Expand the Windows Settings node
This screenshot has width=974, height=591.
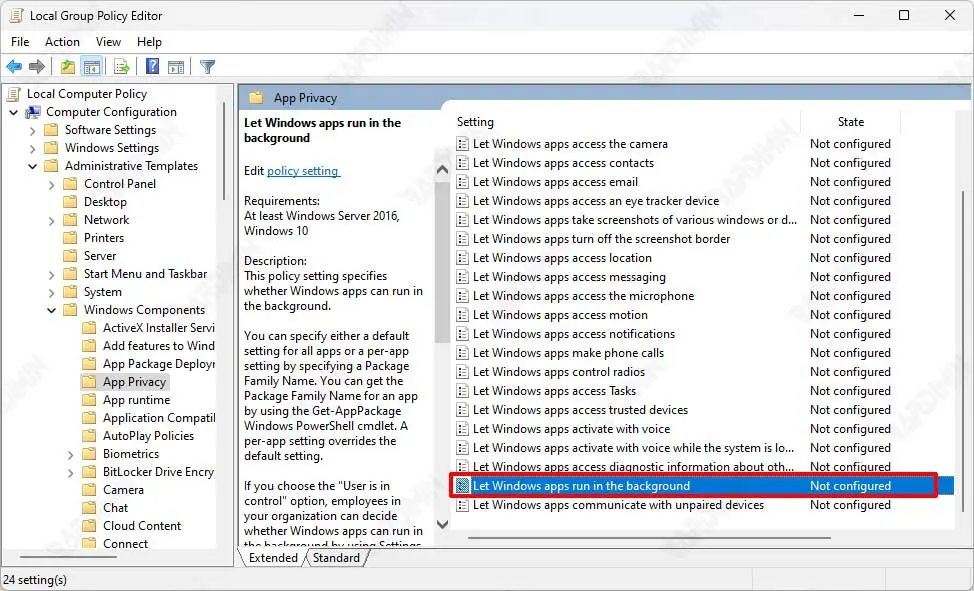(x=32, y=149)
